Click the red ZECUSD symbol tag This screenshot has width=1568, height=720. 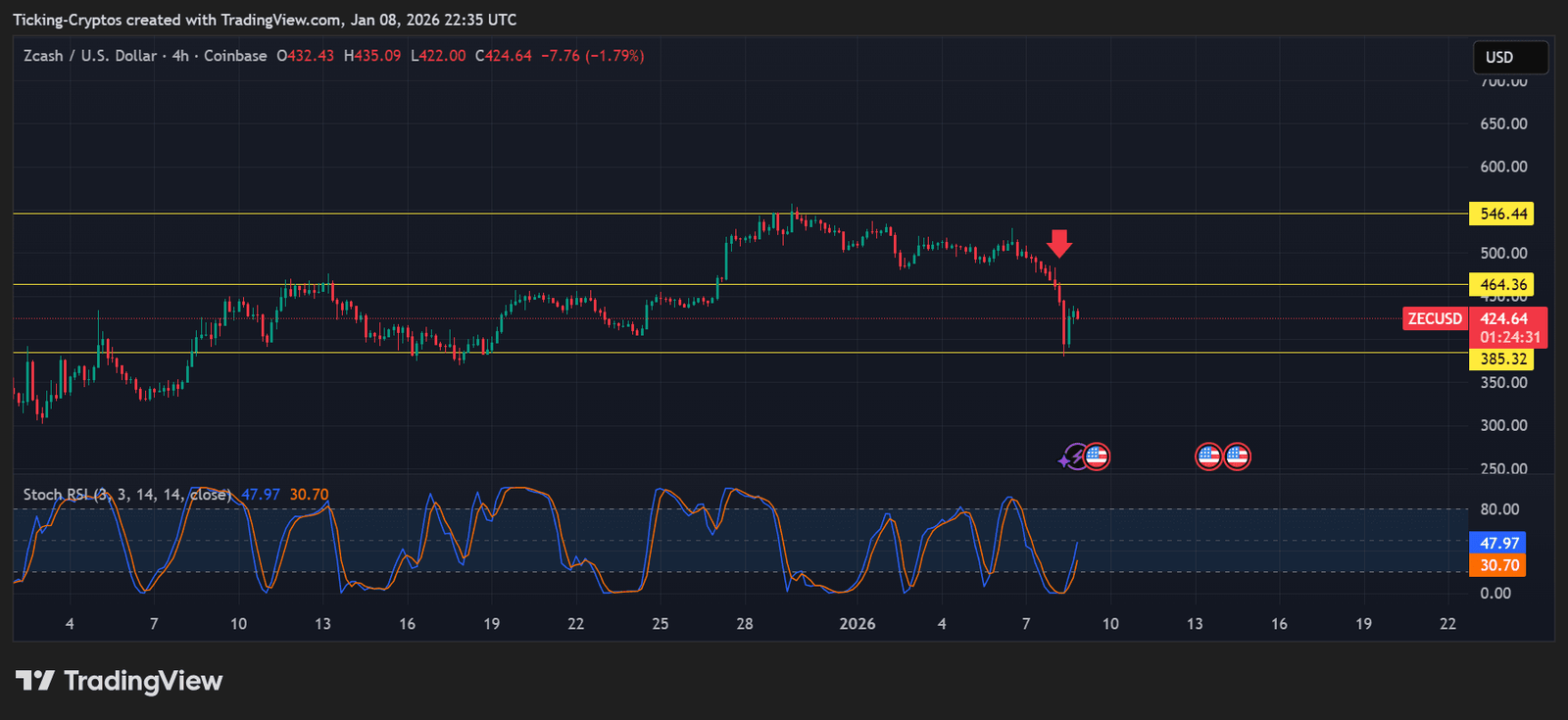click(x=1435, y=318)
